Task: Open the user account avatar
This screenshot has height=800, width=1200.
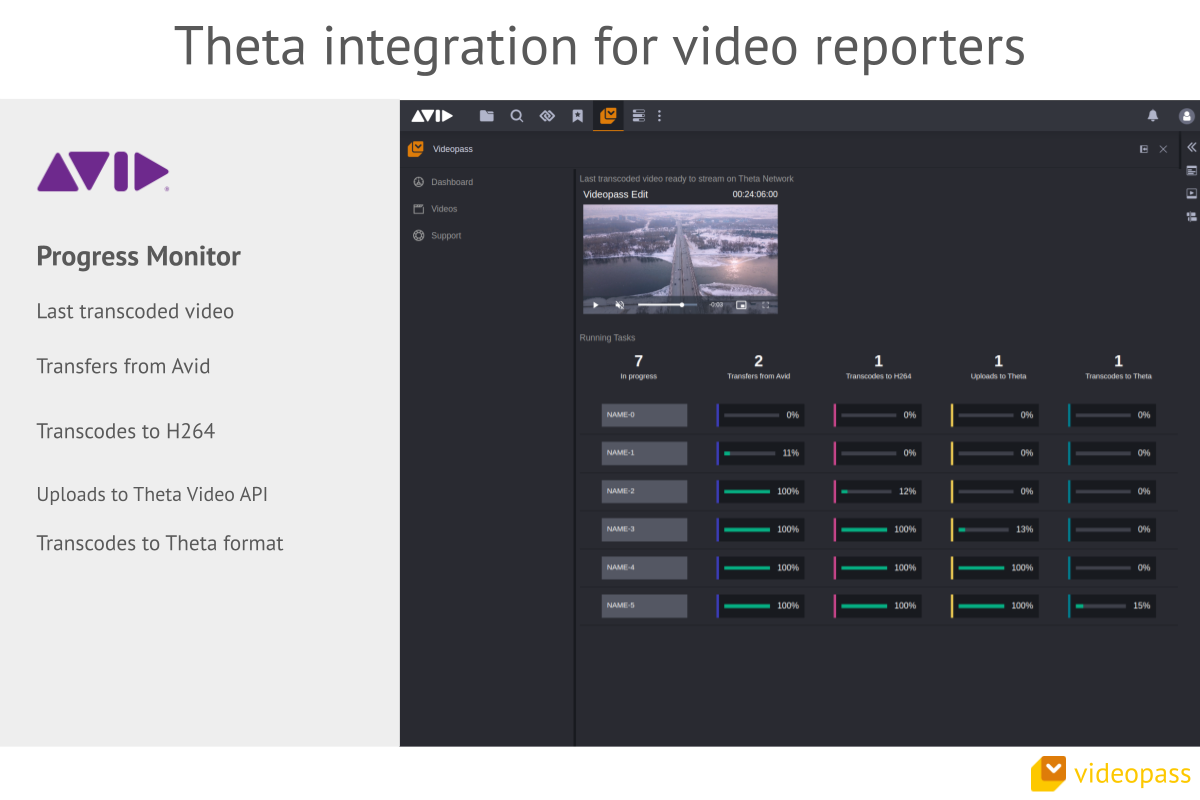Action: tap(1187, 116)
